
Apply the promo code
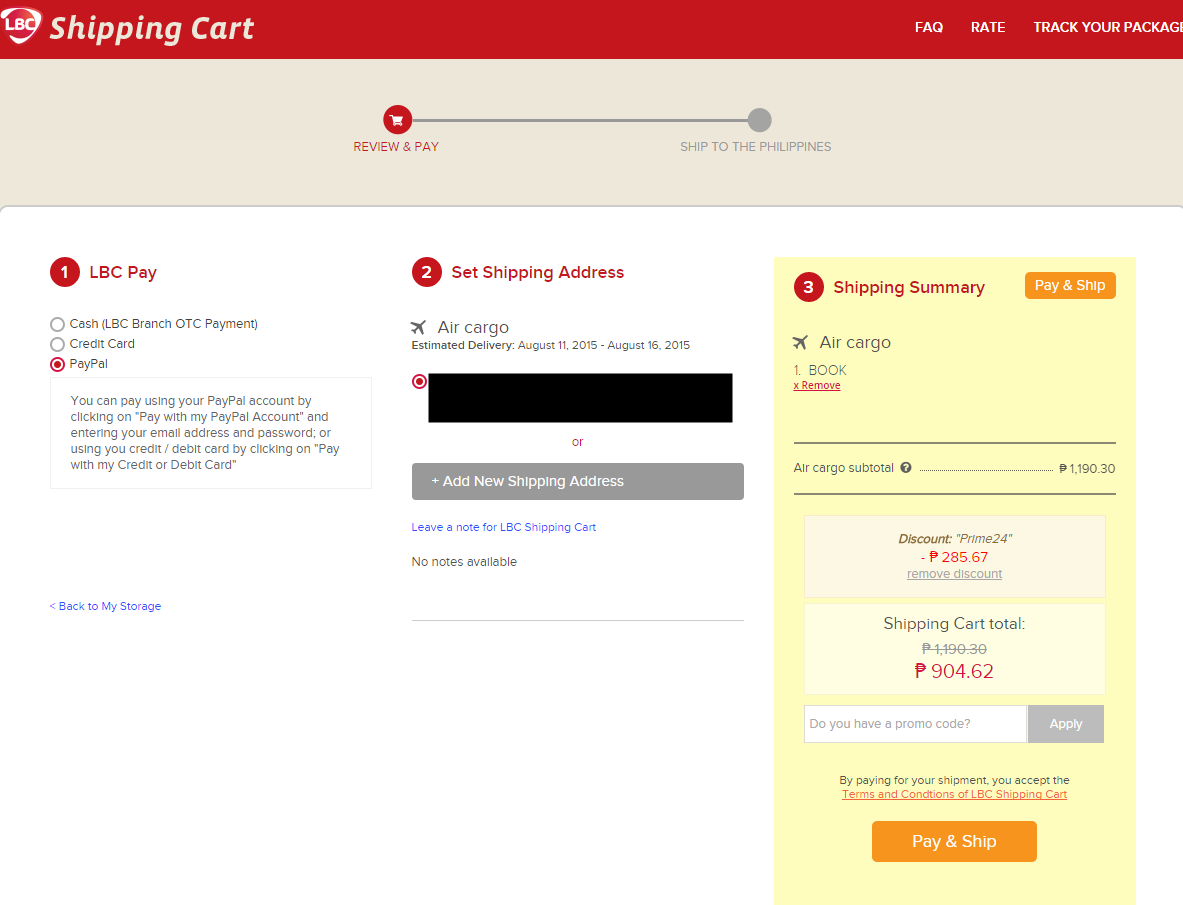click(1065, 724)
